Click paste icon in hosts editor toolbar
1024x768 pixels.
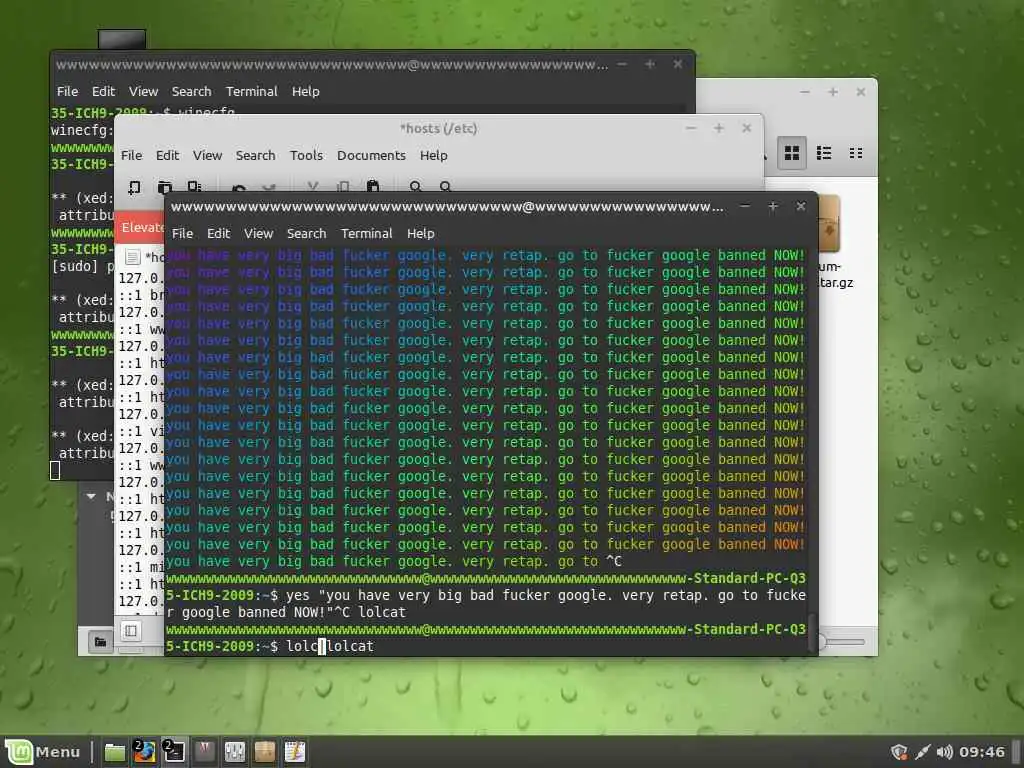tap(373, 187)
